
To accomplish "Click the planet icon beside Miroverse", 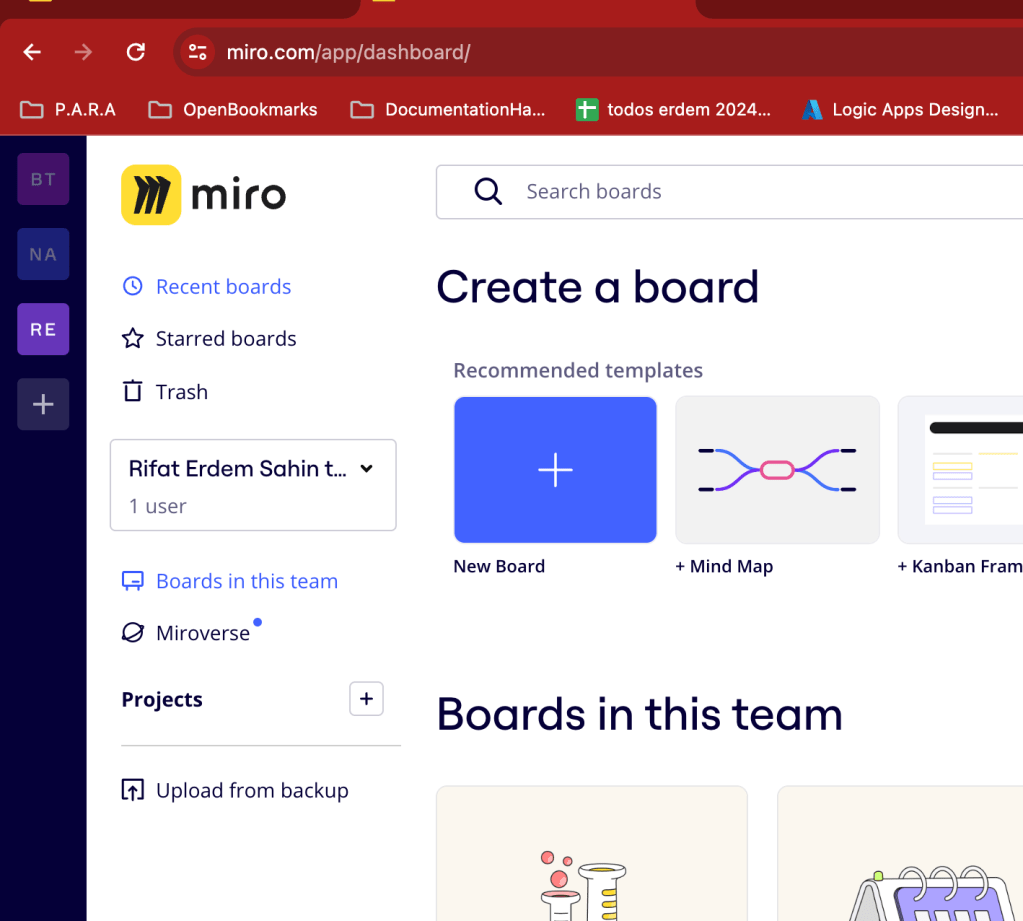I will 132,633.
